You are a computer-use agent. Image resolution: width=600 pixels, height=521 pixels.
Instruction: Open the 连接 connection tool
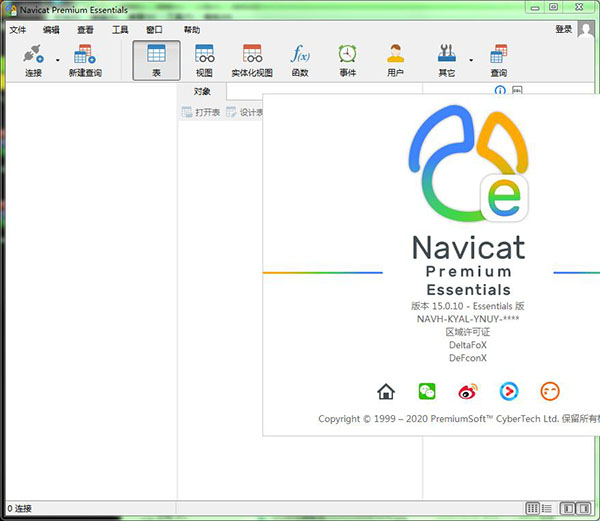(33, 61)
